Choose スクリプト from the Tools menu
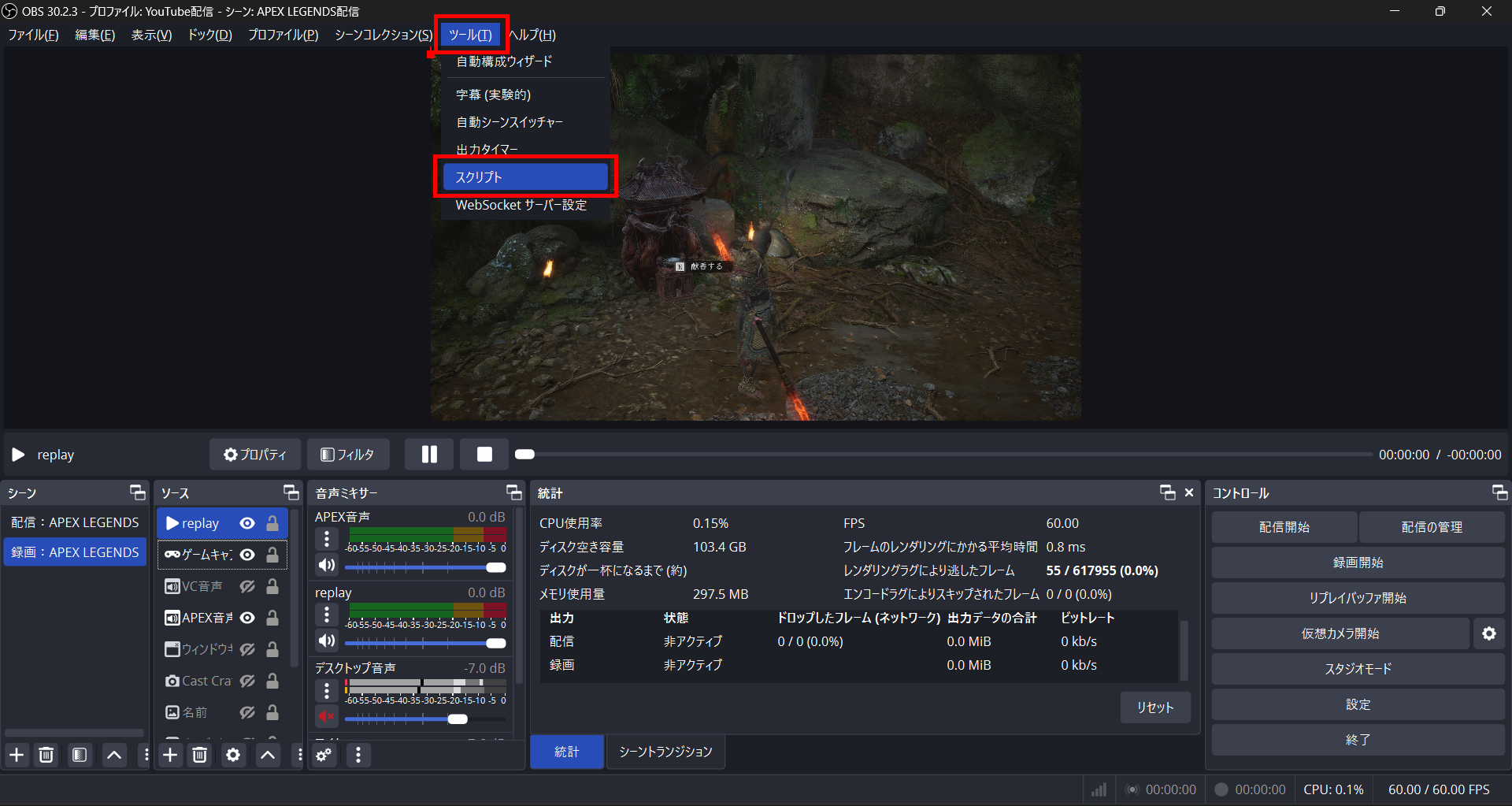1512x806 pixels. click(525, 177)
